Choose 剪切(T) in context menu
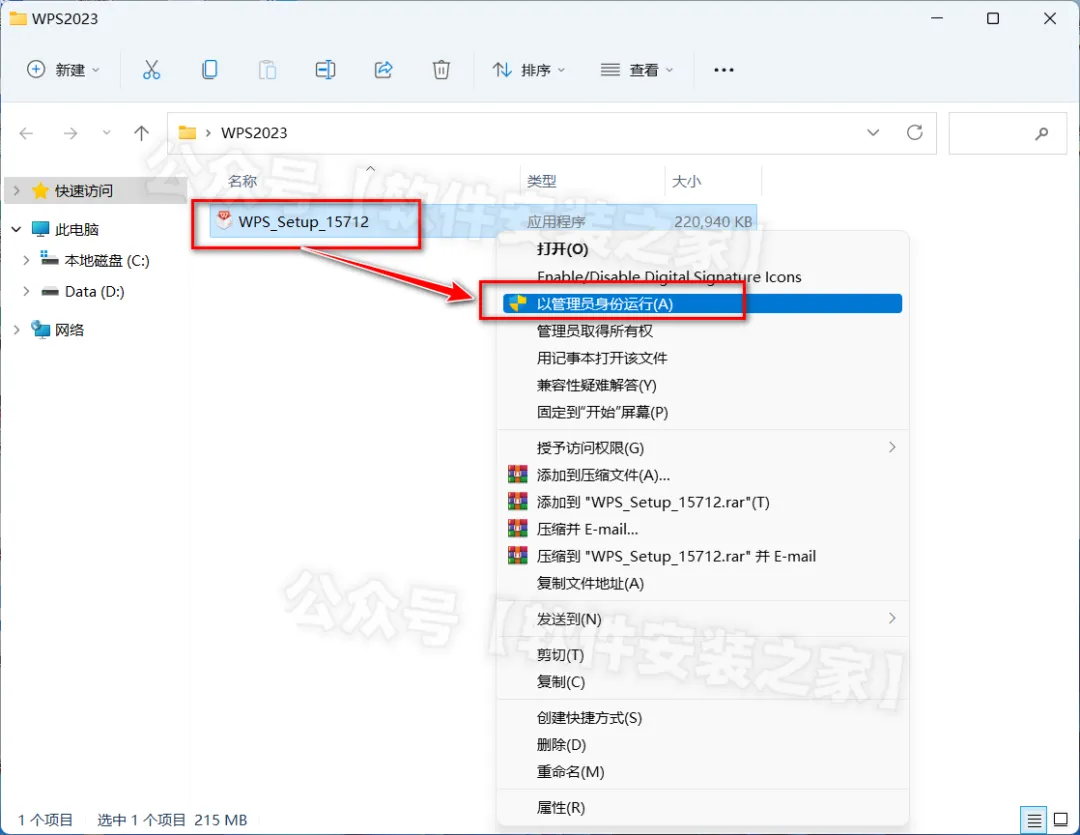1080x835 pixels. 703,654
